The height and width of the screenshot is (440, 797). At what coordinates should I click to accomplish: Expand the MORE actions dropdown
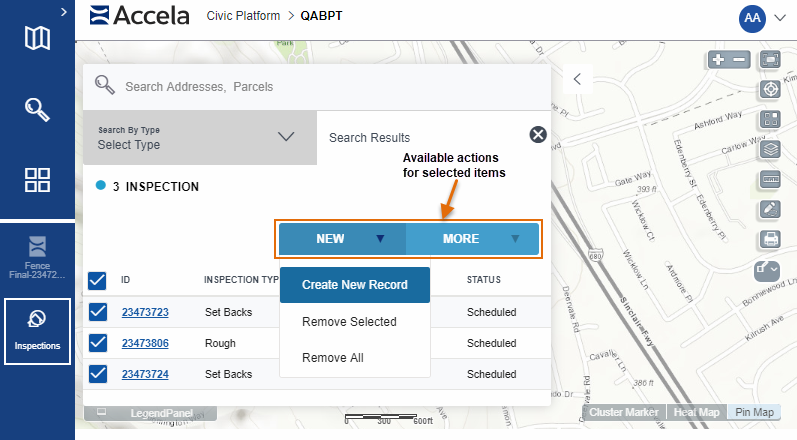coord(473,239)
